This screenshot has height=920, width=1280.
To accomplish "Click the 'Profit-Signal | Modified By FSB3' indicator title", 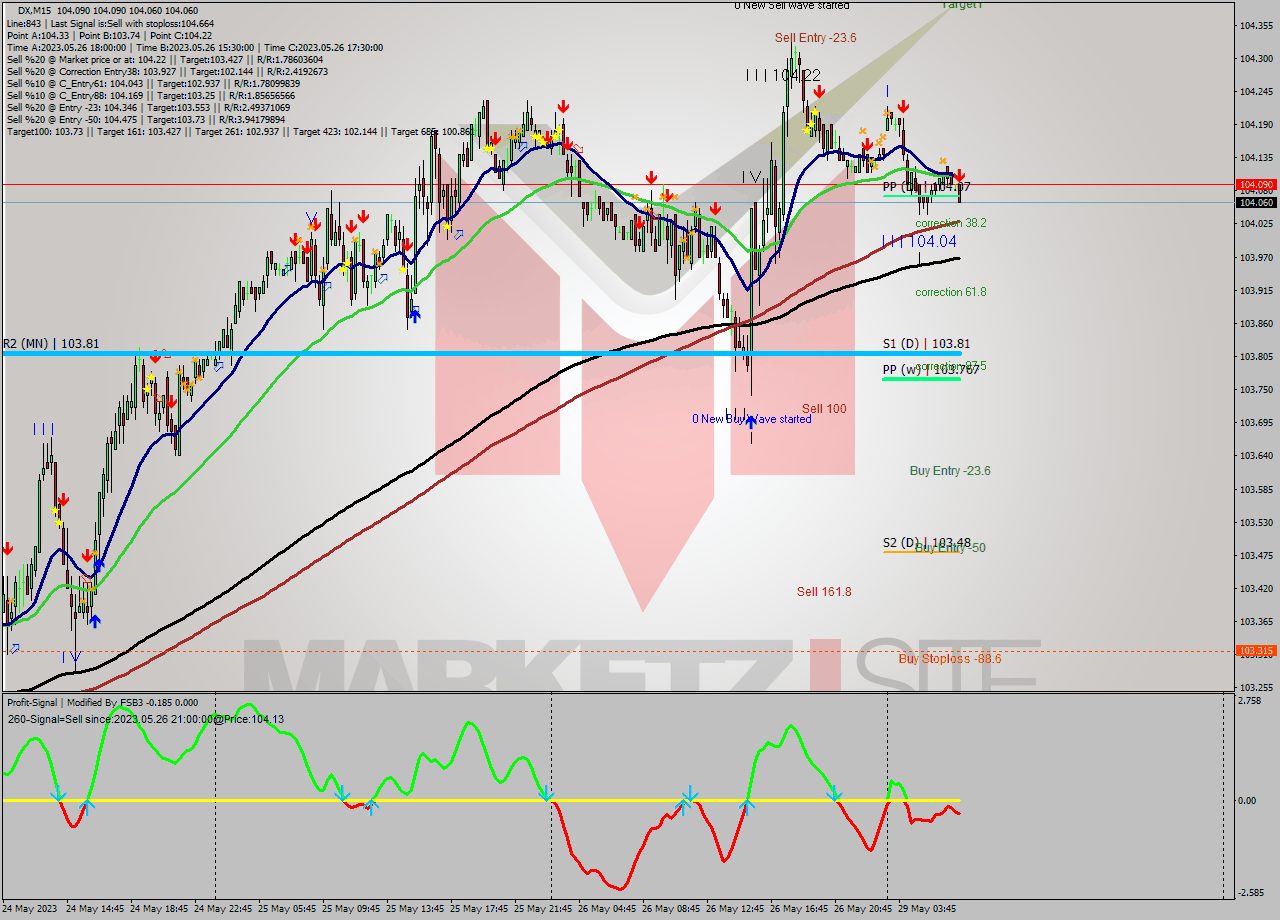I will (x=102, y=703).
